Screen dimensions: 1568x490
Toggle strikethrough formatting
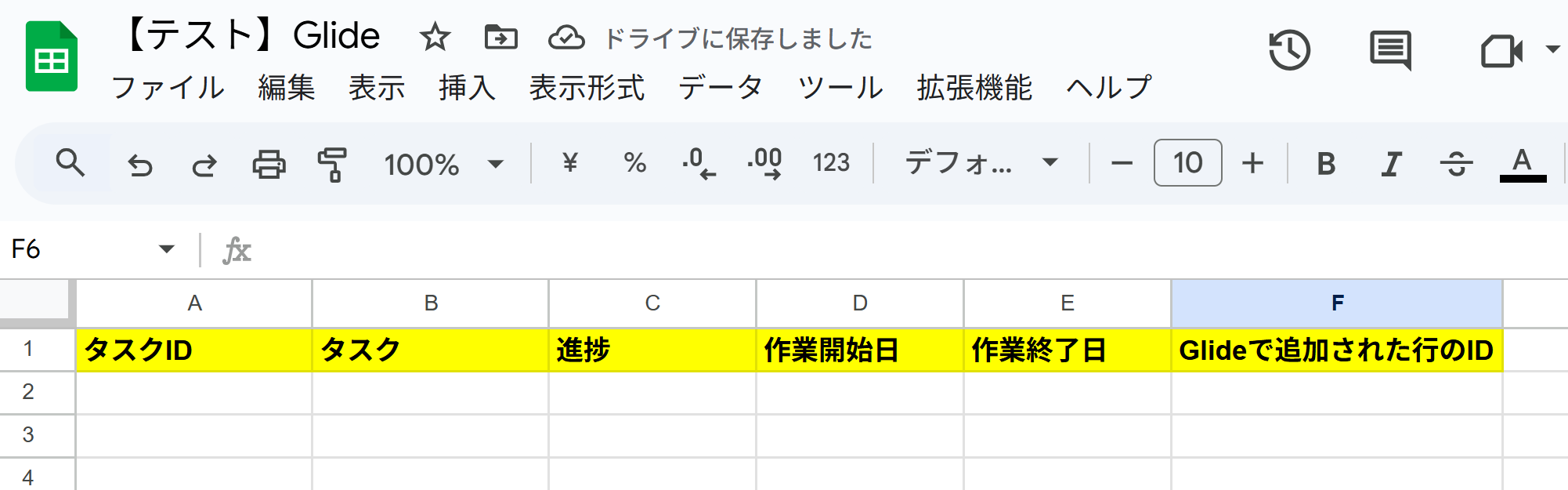click(x=1456, y=164)
